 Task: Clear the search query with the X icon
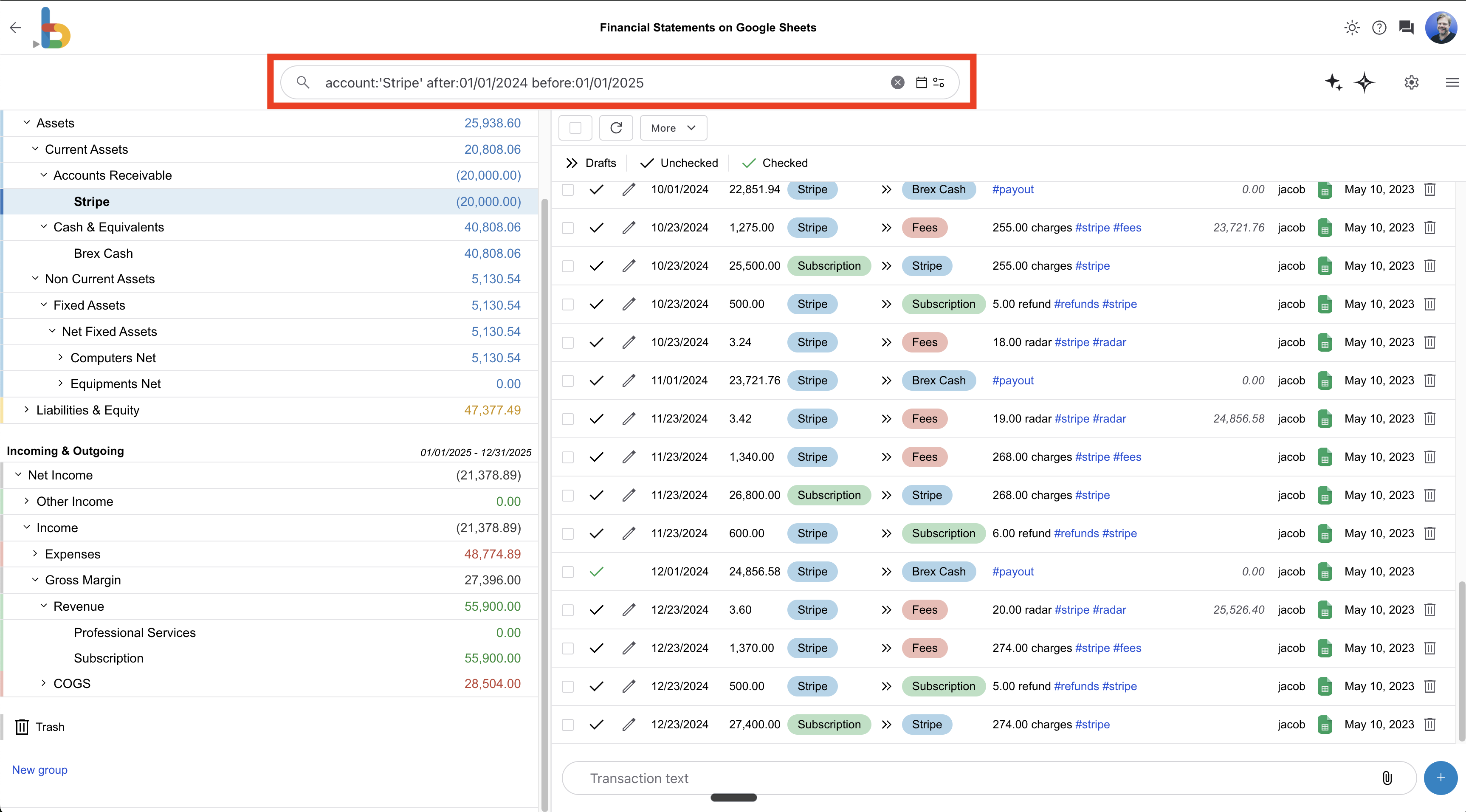pos(898,82)
